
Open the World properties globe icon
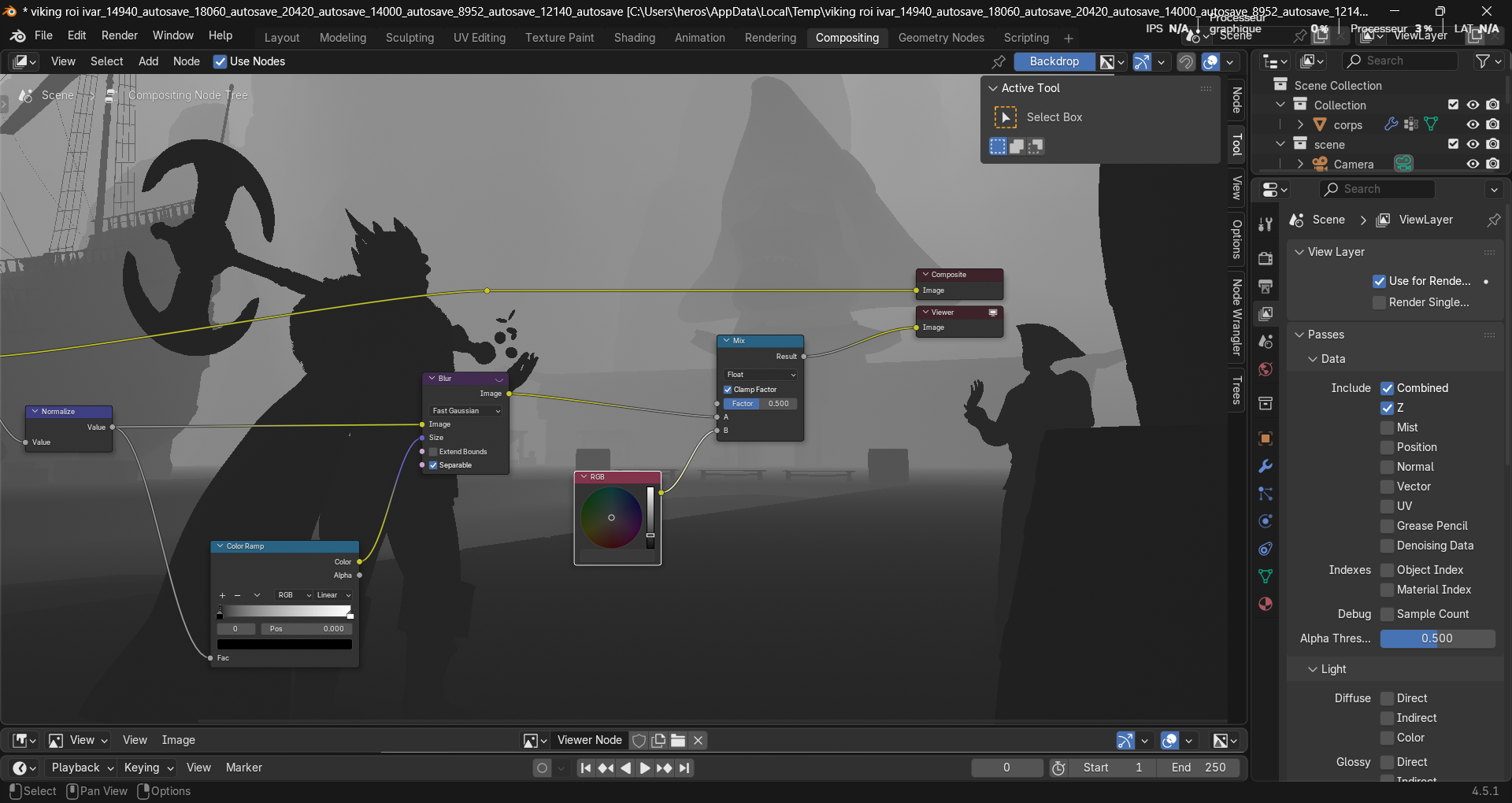[x=1266, y=369]
